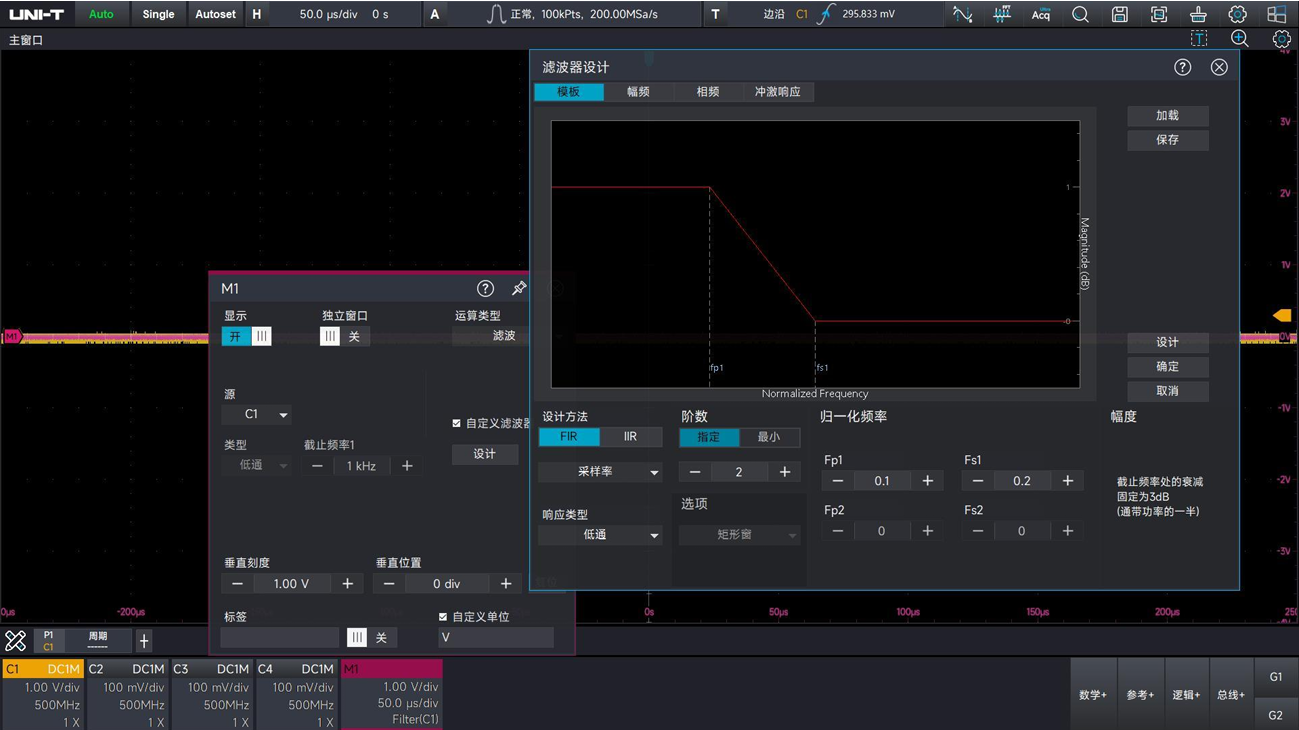The height and width of the screenshot is (730, 1299).
Task: Click the save floppy disk icon
Action: pyautogui.click(x=1119, y=15)
